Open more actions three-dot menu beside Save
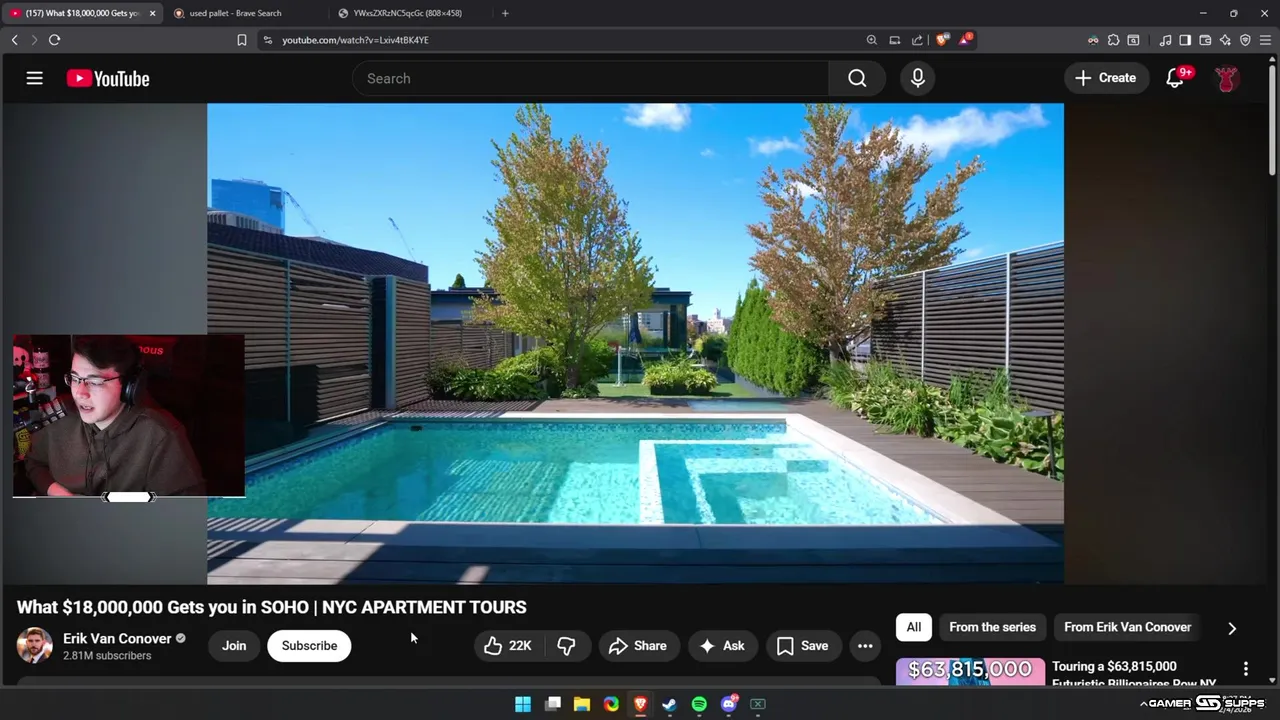 coord(865,646)
